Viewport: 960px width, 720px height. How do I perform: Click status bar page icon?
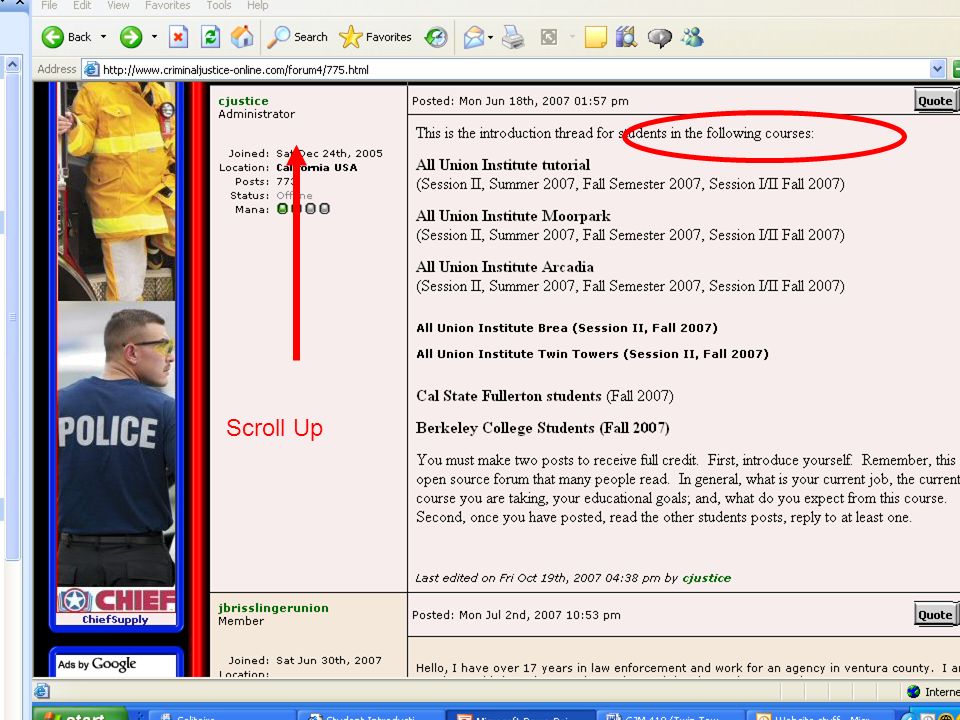tap(42, 692)
